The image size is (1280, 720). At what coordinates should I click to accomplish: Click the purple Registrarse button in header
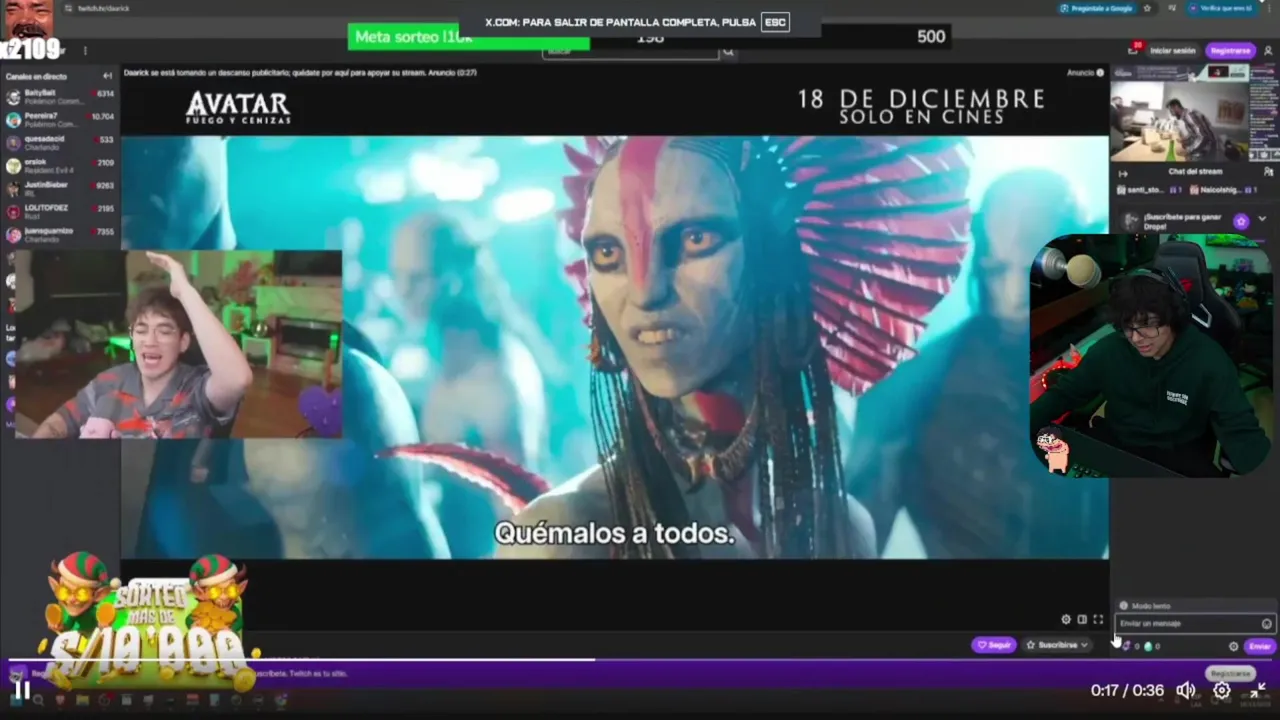(1230, 50)
